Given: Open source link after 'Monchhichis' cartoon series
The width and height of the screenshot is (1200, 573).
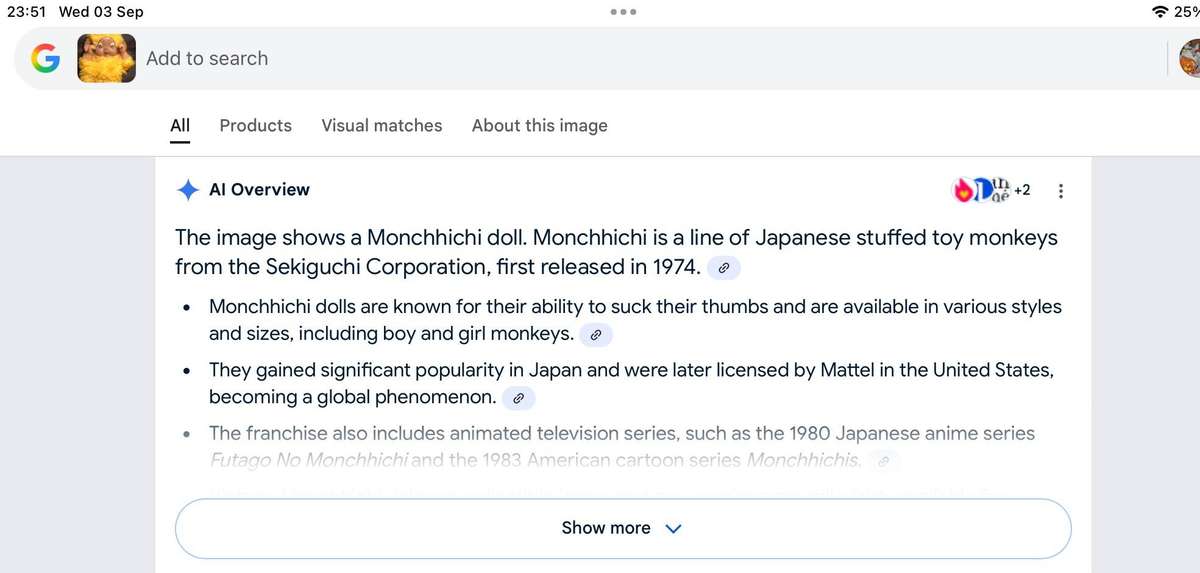Looking at the screenshot, I should click(x=883, y=461).
